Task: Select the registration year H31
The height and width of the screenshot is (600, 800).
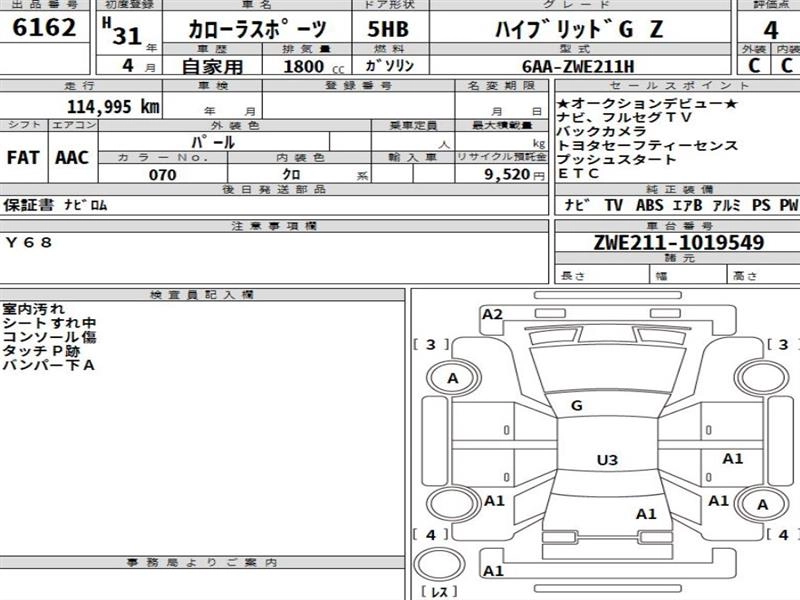Action: coord(121,32)
